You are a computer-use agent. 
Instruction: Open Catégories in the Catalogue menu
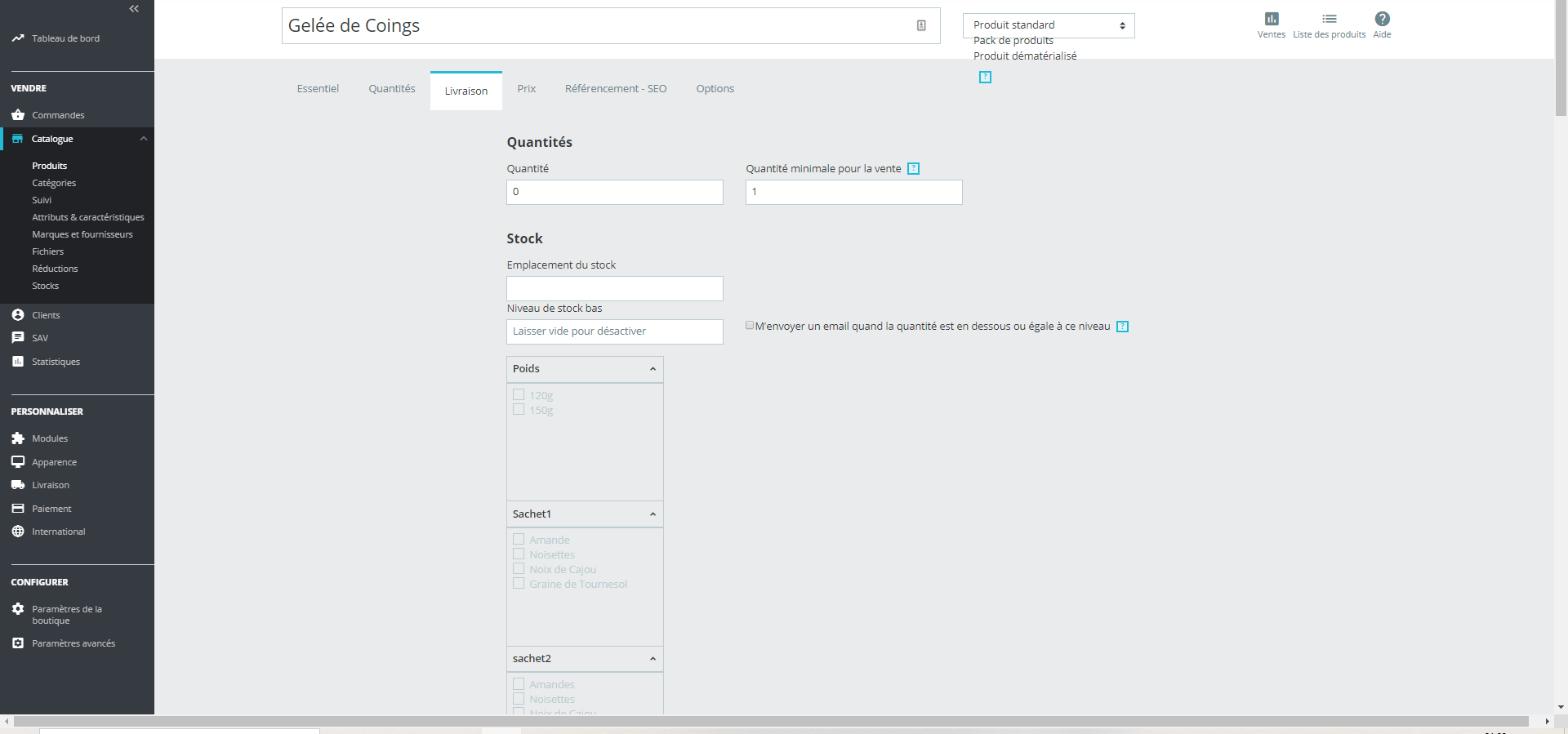[54, 183]
